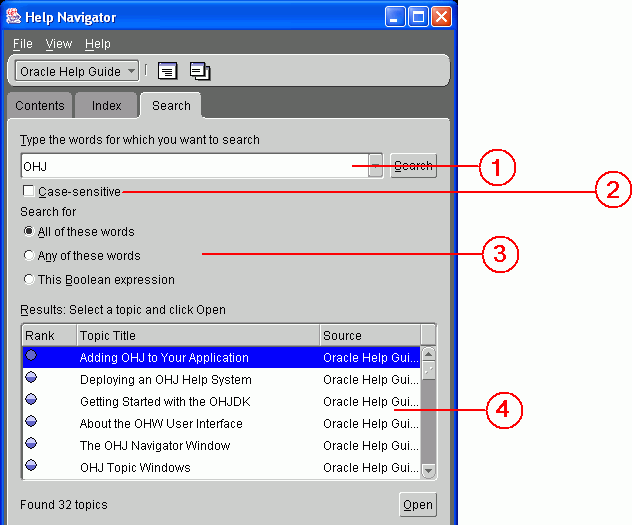Image resolution: width=632 pixels, height=525 pixels.
Task: Select result 'About the OHW User Interface'
Action: [221, 423]
